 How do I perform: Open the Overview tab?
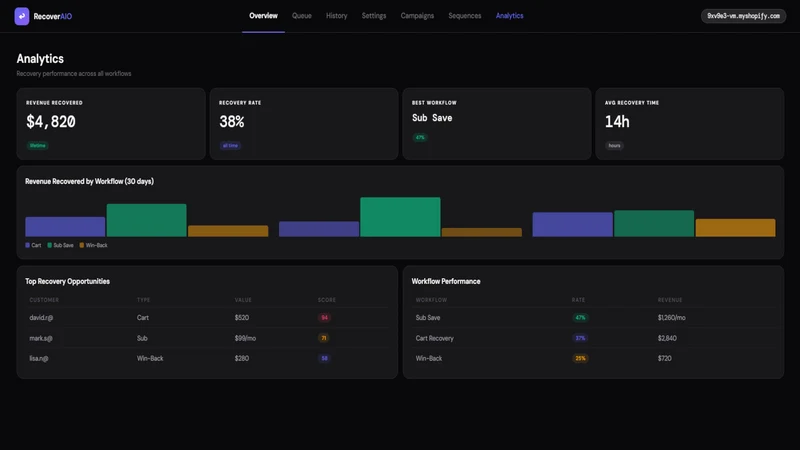pos(263,16)
